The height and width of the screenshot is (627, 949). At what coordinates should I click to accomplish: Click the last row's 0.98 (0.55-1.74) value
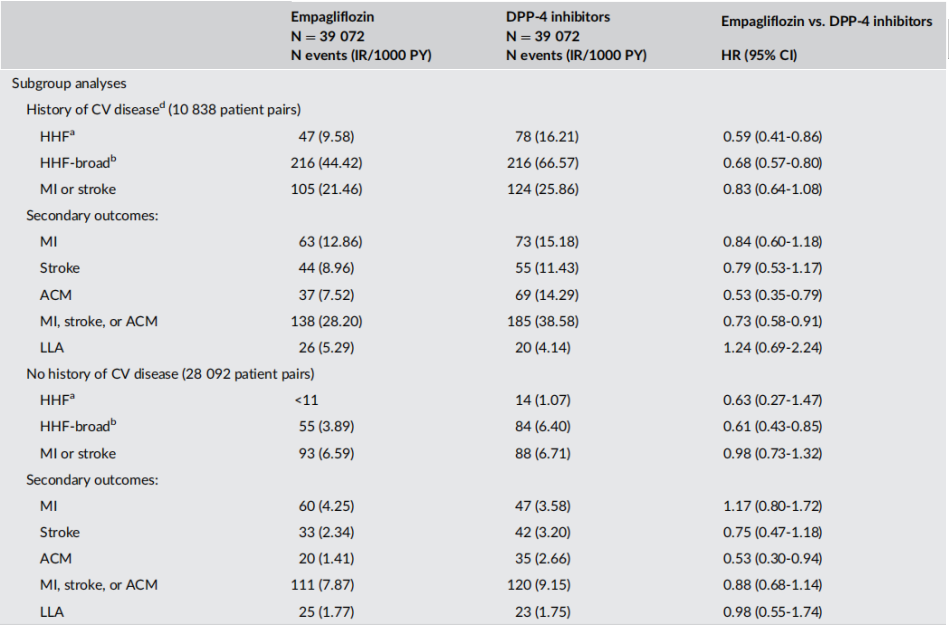tap(772, 612)
